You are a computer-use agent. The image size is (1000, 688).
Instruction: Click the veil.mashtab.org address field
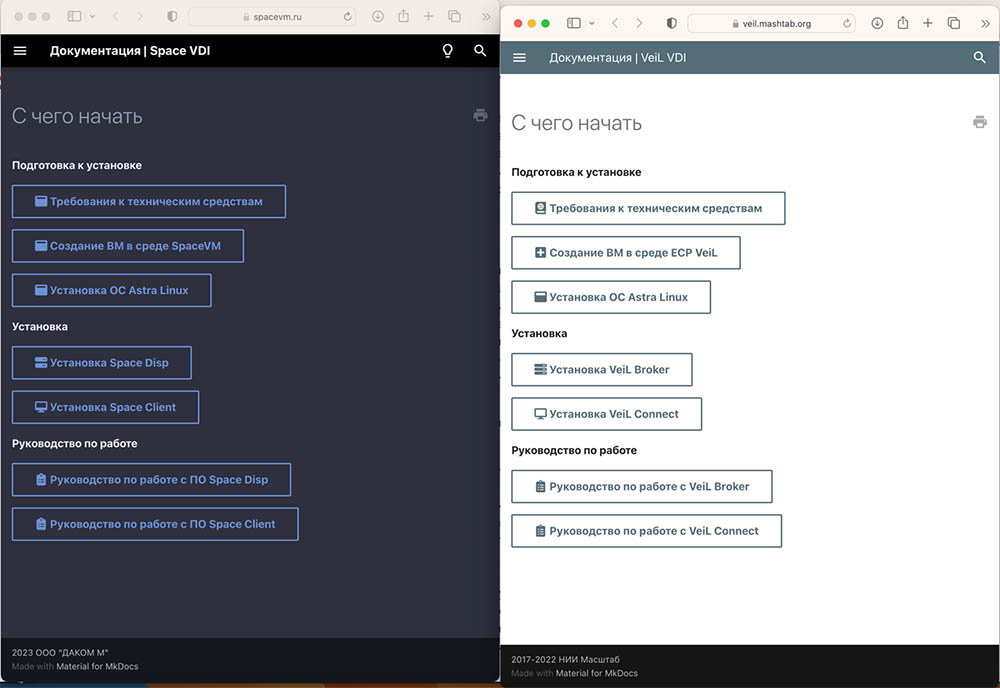pyautogui.click(x=770, y=23)
